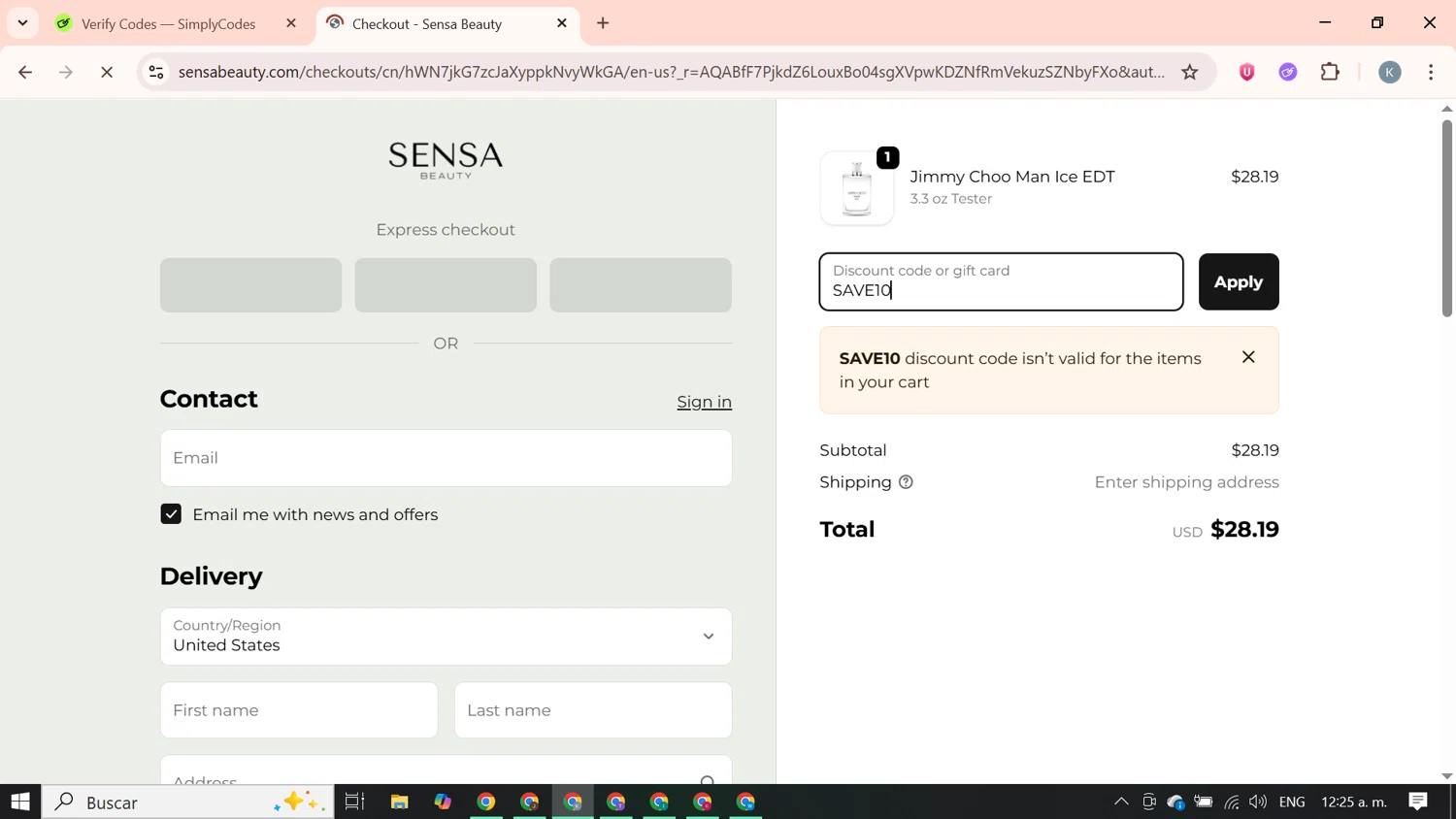This screenshot has width=1456, height=819.
Task: Click the 3.3 oz Tester variant text
Action: tap(950, 199)
